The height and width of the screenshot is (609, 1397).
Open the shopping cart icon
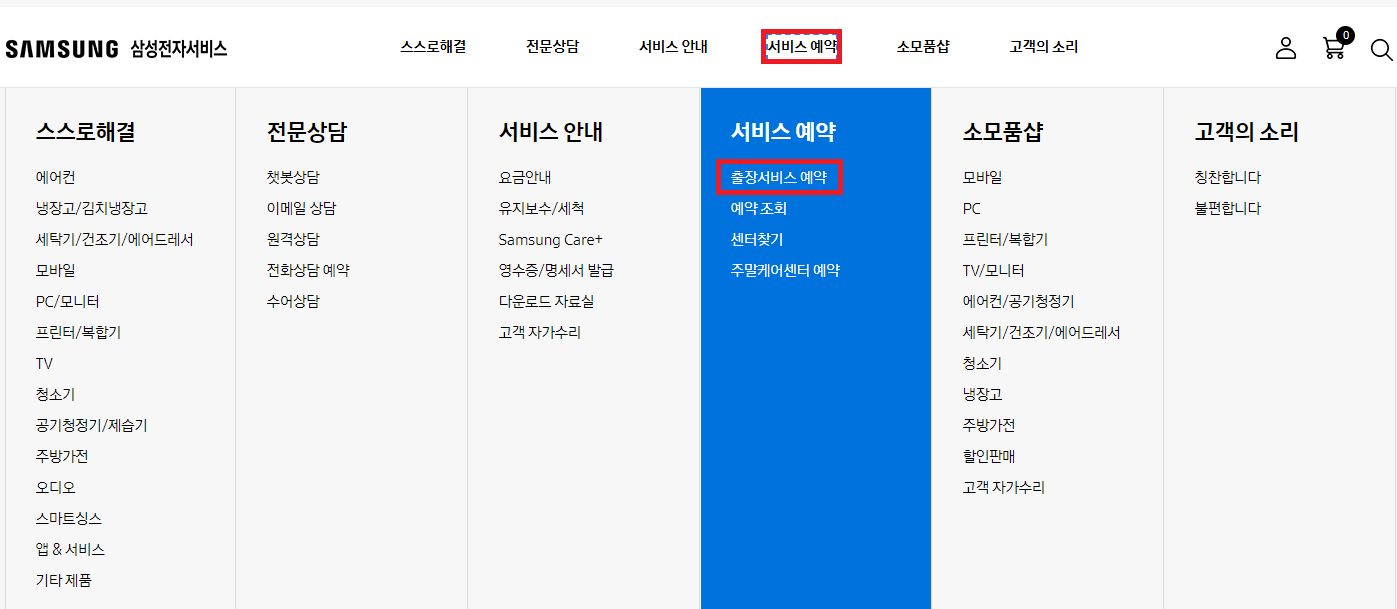click(1335, 46)
